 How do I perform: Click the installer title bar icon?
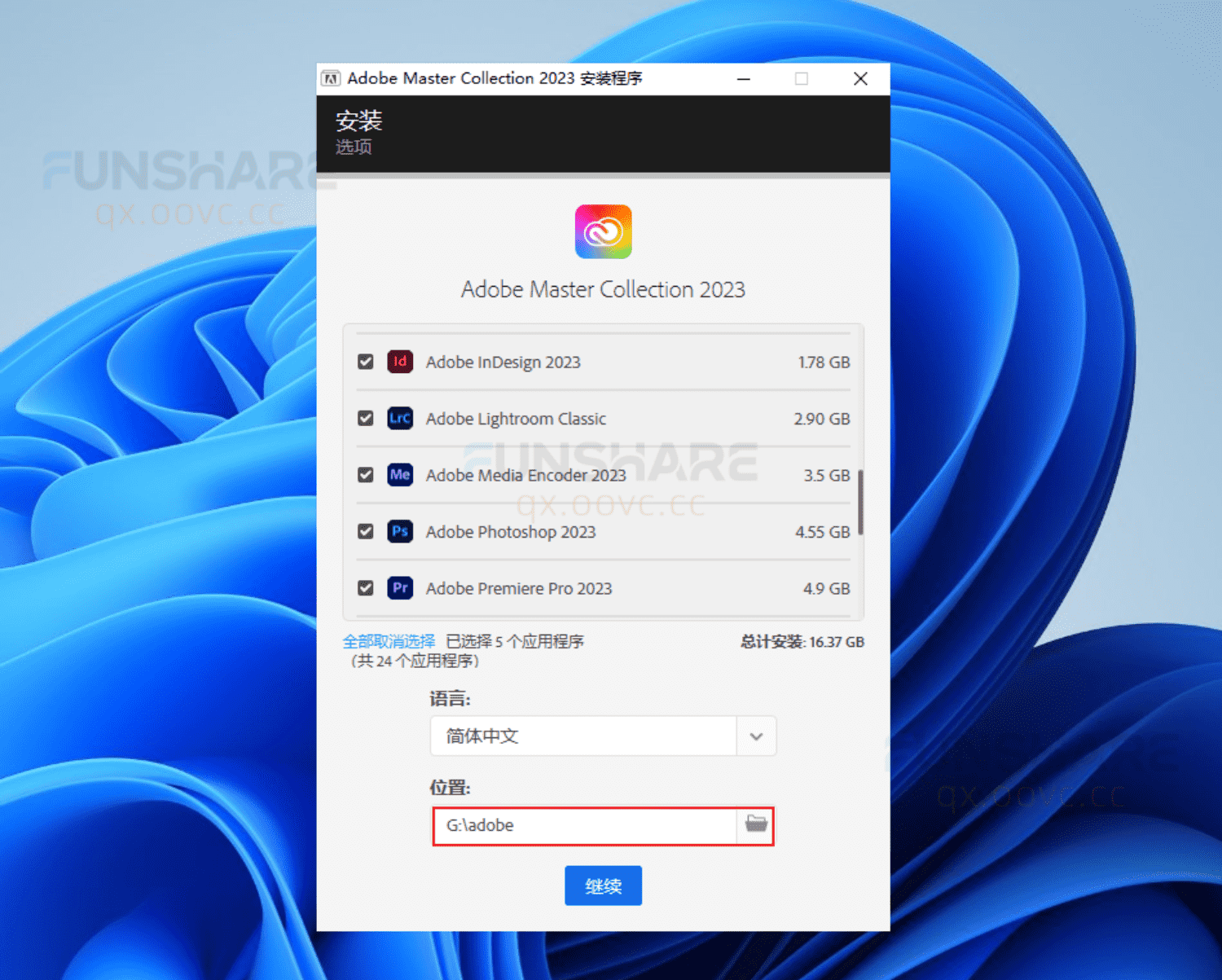[331, 79]
